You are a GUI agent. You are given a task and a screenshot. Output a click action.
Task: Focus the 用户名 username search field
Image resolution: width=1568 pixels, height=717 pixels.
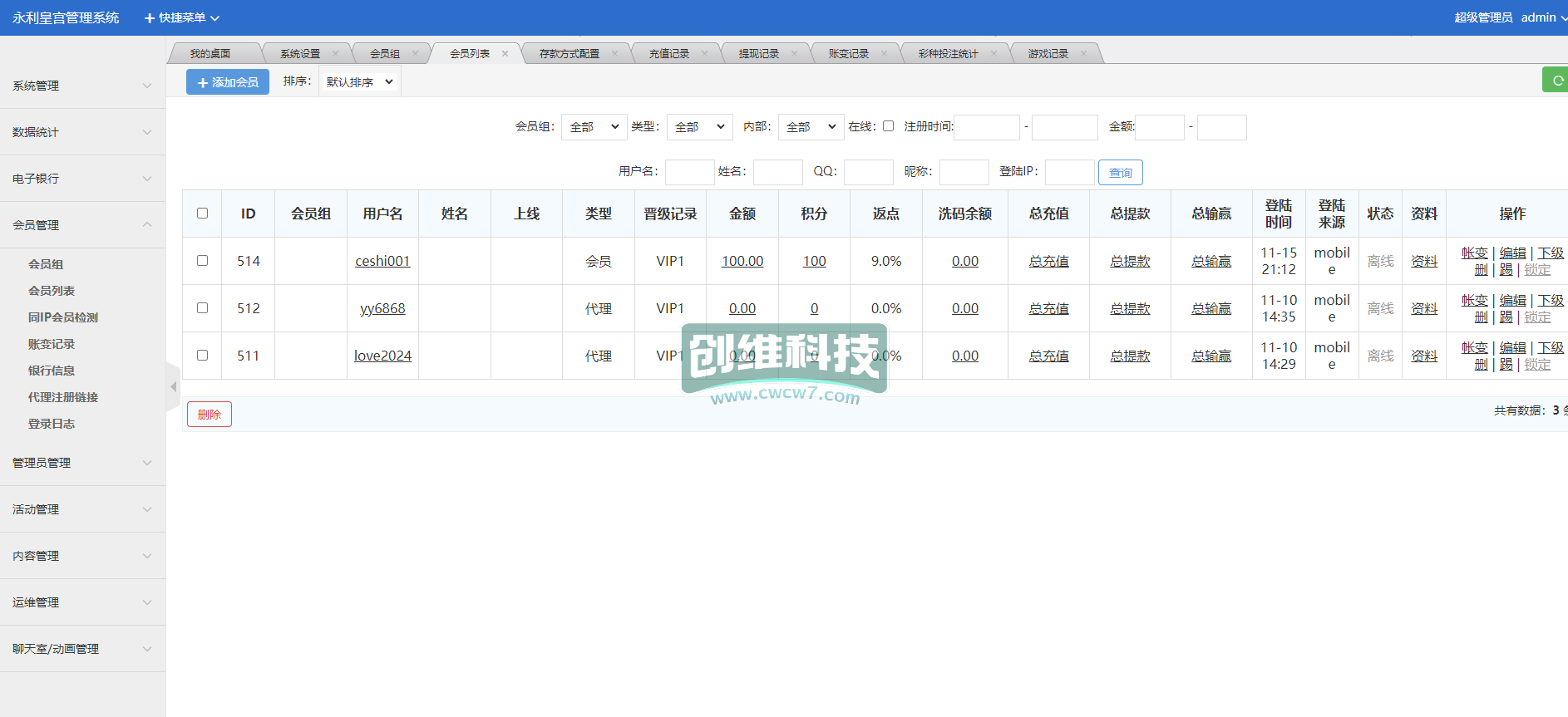(690, 172)
